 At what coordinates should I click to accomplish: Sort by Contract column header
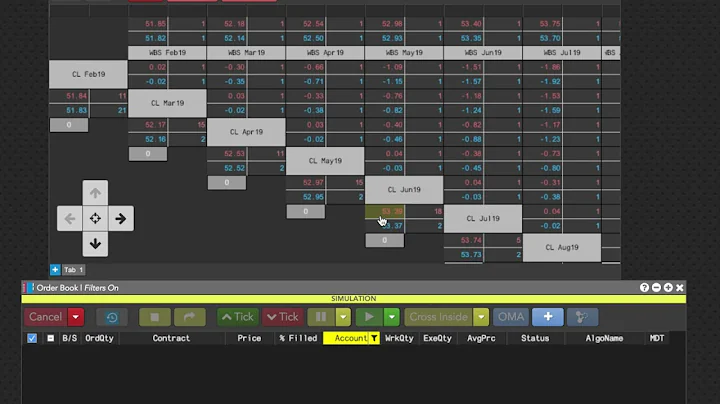[x=171, y=338]
